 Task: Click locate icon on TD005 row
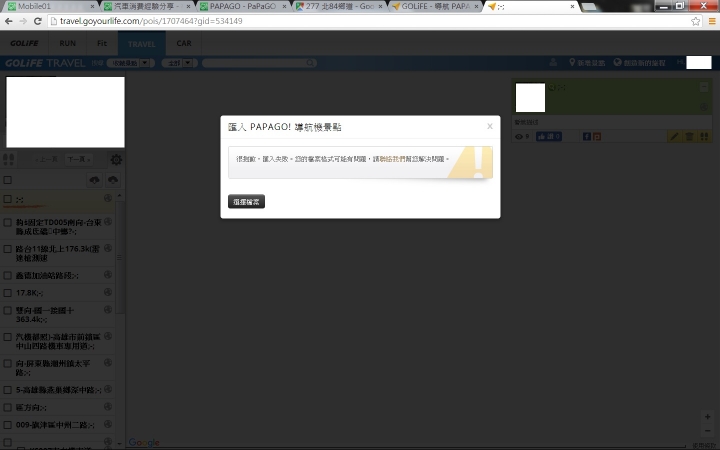108,221
